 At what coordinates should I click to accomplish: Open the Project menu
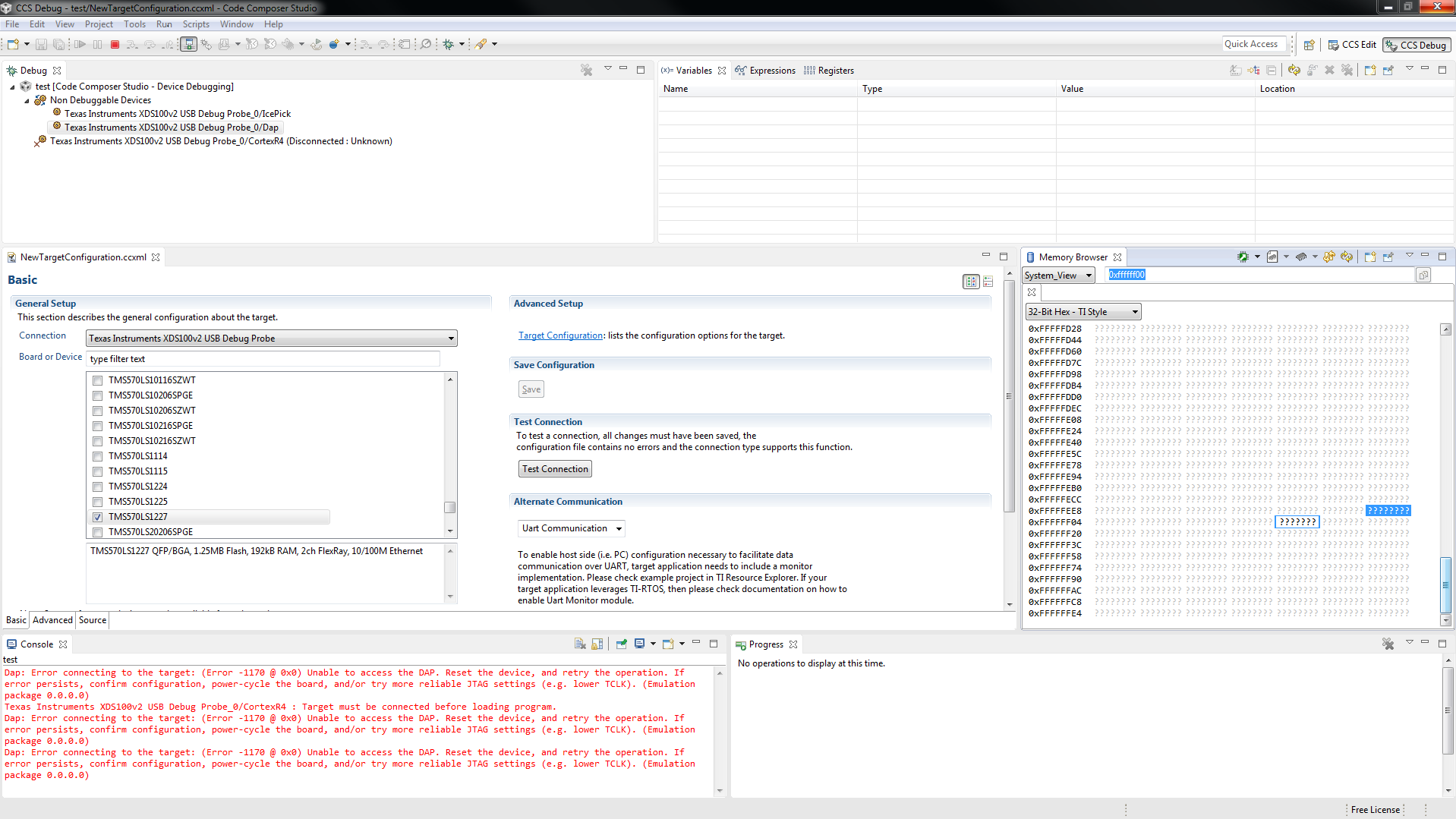(x=99, y=24)
